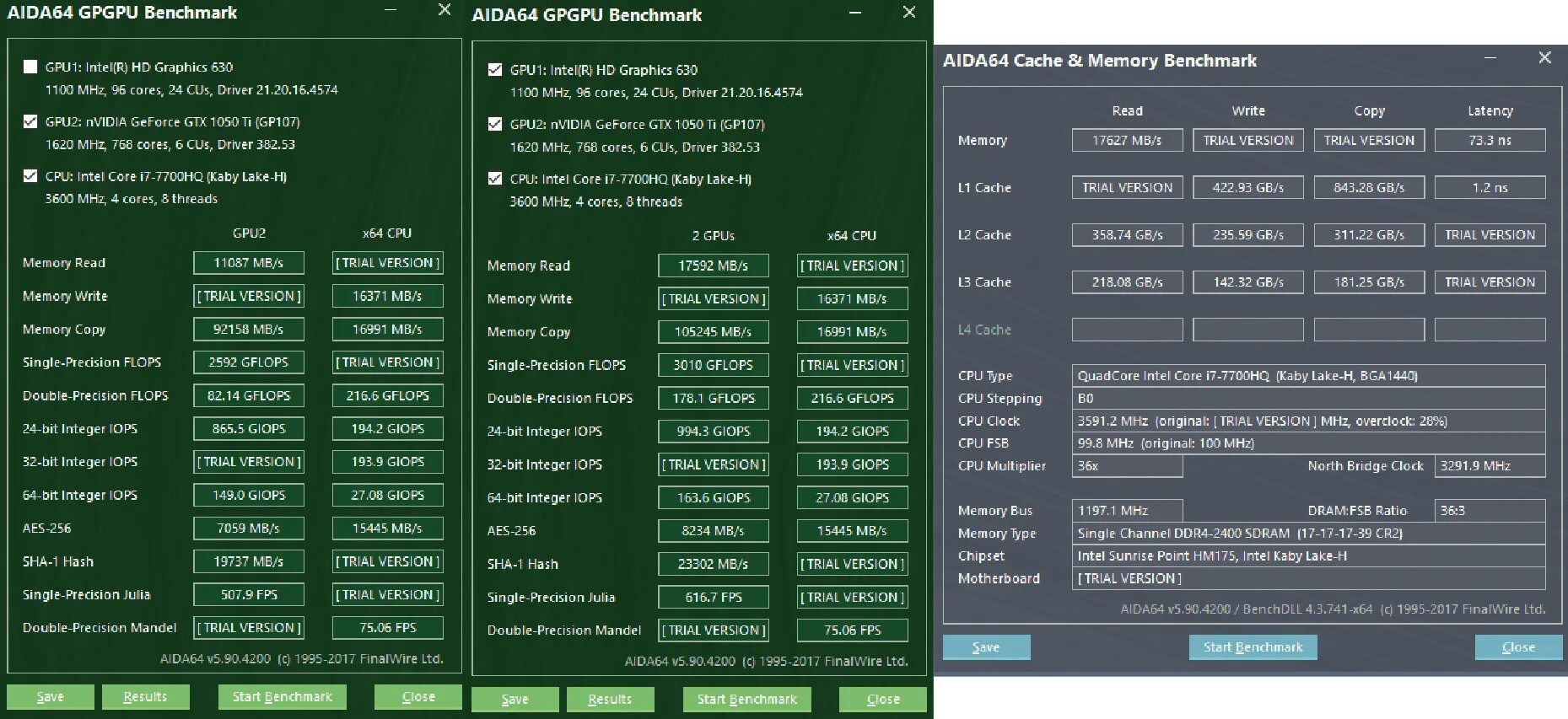Screen dimensions: 1568x719
Task: Click the CPU FSB value 99.8 MHz
Action: 1309,443
